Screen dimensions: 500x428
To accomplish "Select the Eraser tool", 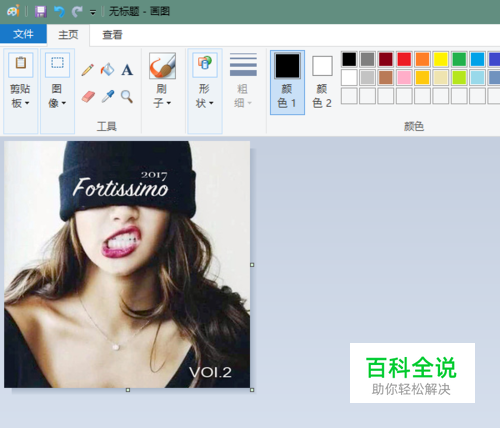I will tap(88, 97).
